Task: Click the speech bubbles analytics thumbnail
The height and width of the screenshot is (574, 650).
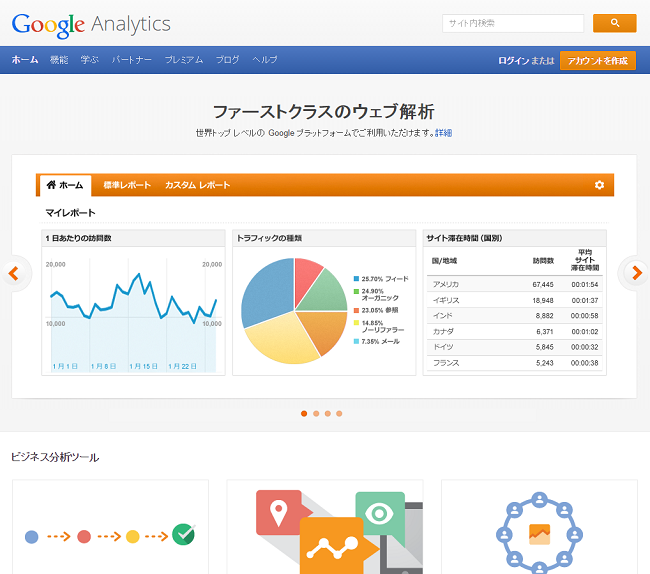Action: pos(325,527)
